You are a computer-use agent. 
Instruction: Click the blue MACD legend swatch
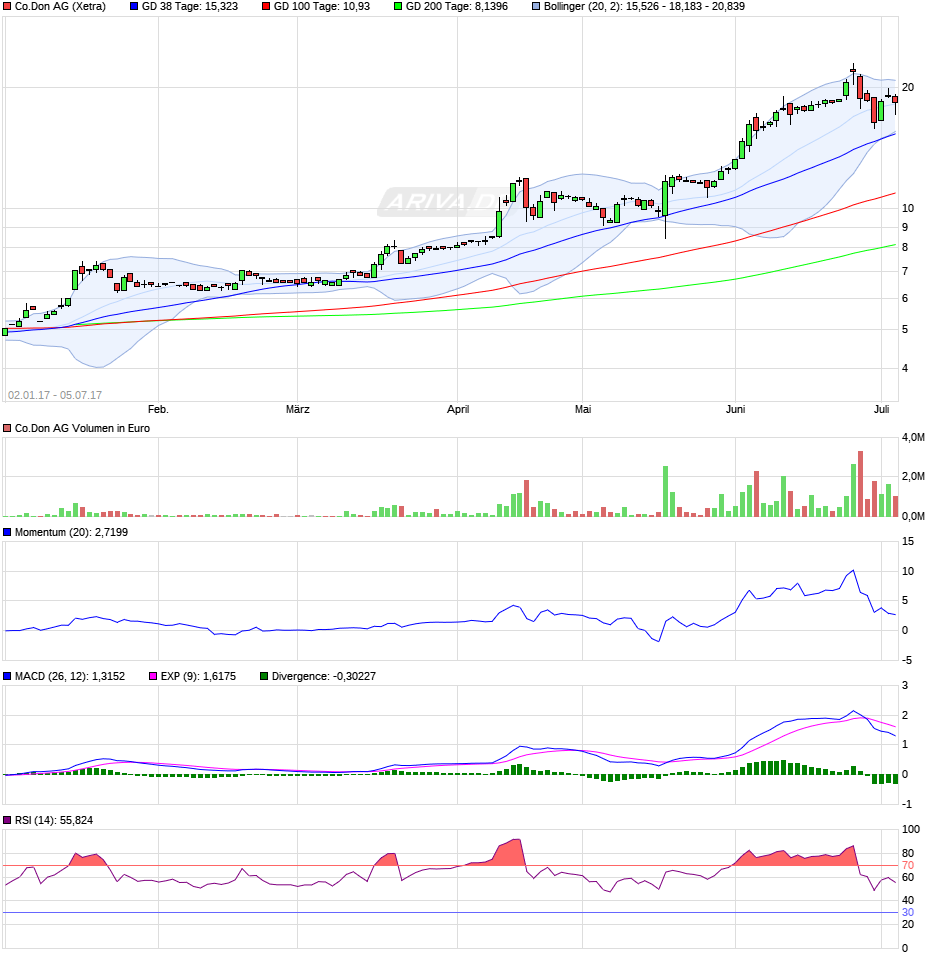[x=7, y=677]
